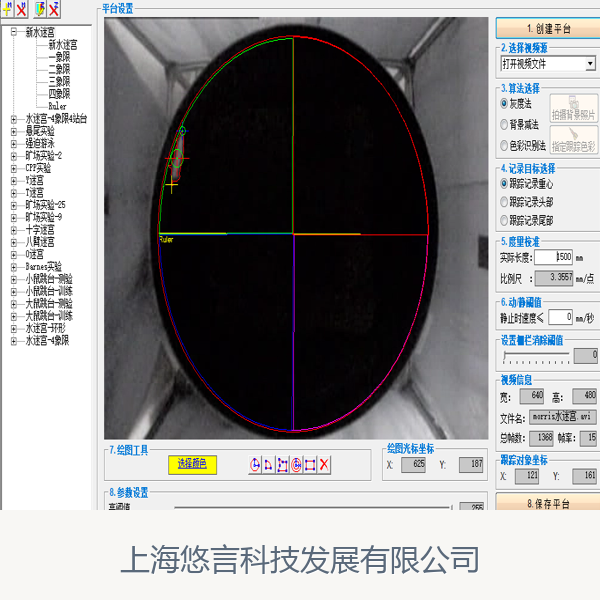Expand the 八臂迷宫 tree node
This screenshot has height=600, width=600.
click(x=14, y=243)
